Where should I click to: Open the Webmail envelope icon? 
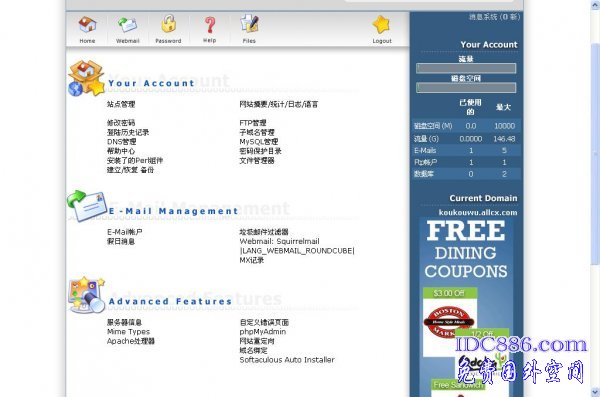pos(127,25)
